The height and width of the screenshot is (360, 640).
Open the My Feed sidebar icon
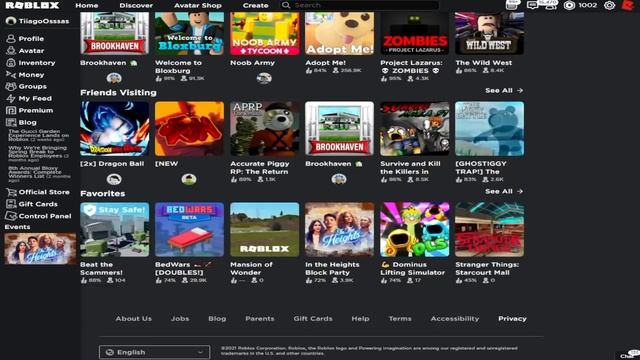click(x=11, y=98)
